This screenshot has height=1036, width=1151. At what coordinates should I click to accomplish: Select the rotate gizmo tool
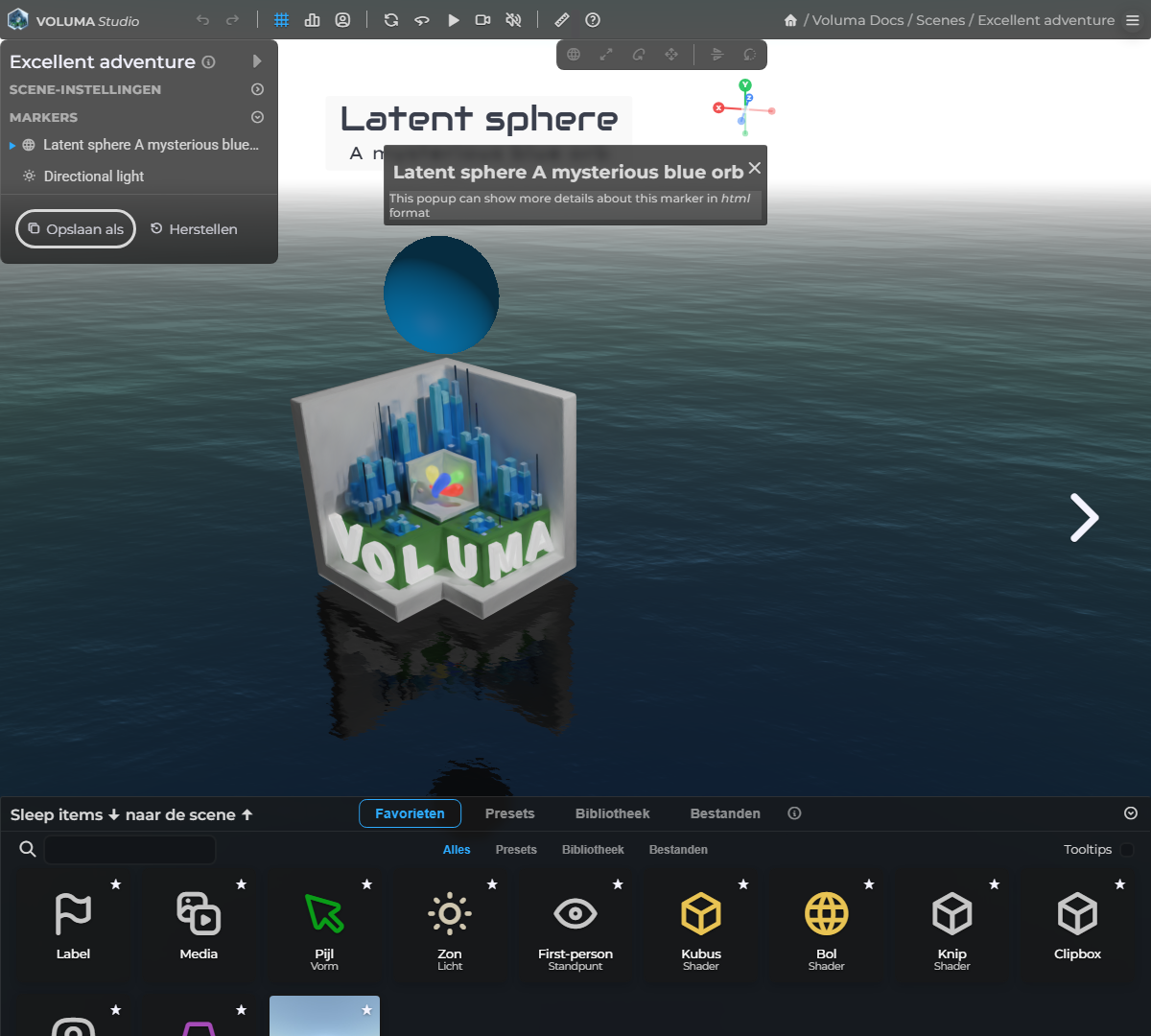[x=639, y=55]
